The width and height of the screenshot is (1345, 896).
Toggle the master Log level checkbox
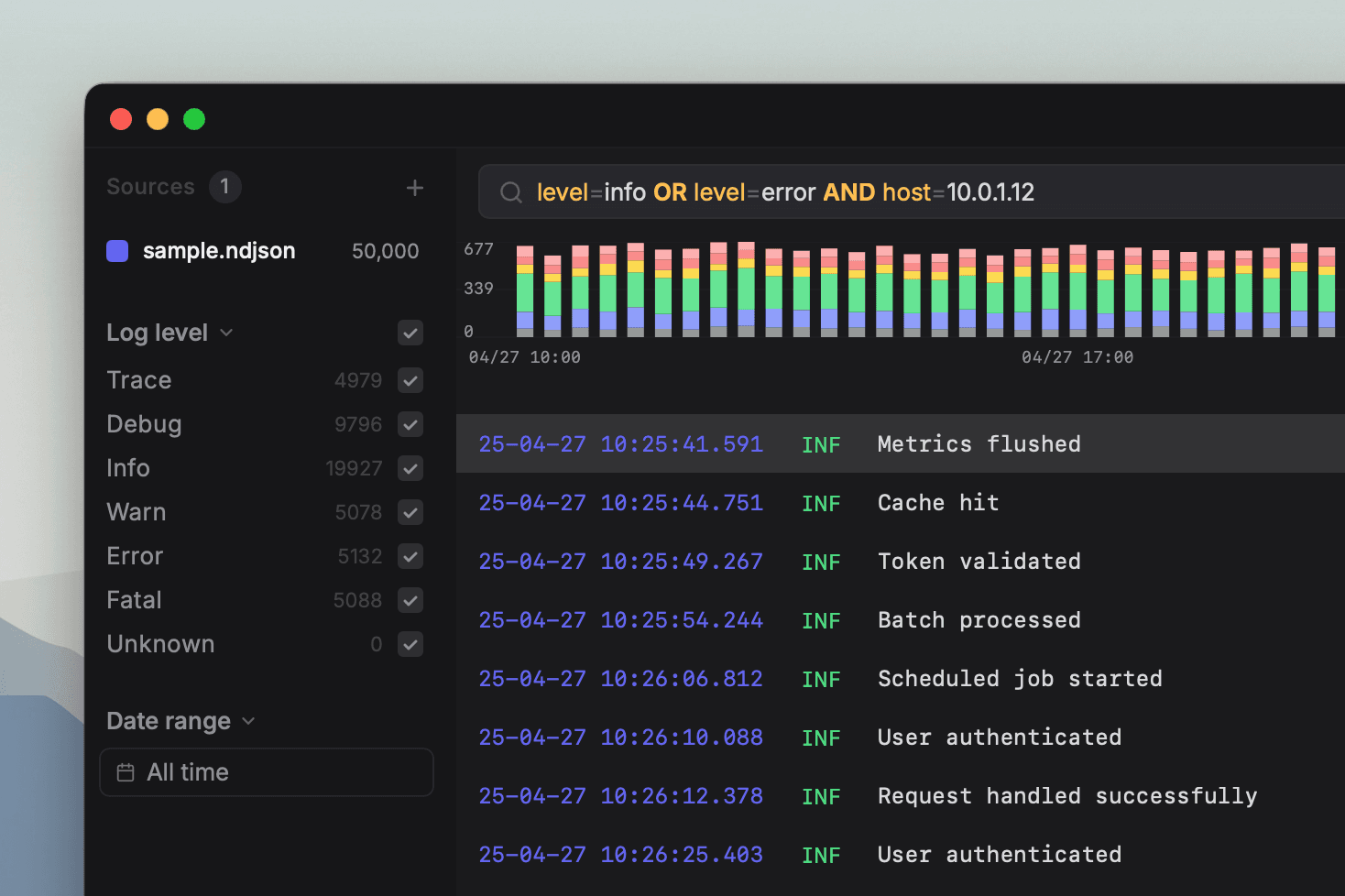click(x=410, y=333)
